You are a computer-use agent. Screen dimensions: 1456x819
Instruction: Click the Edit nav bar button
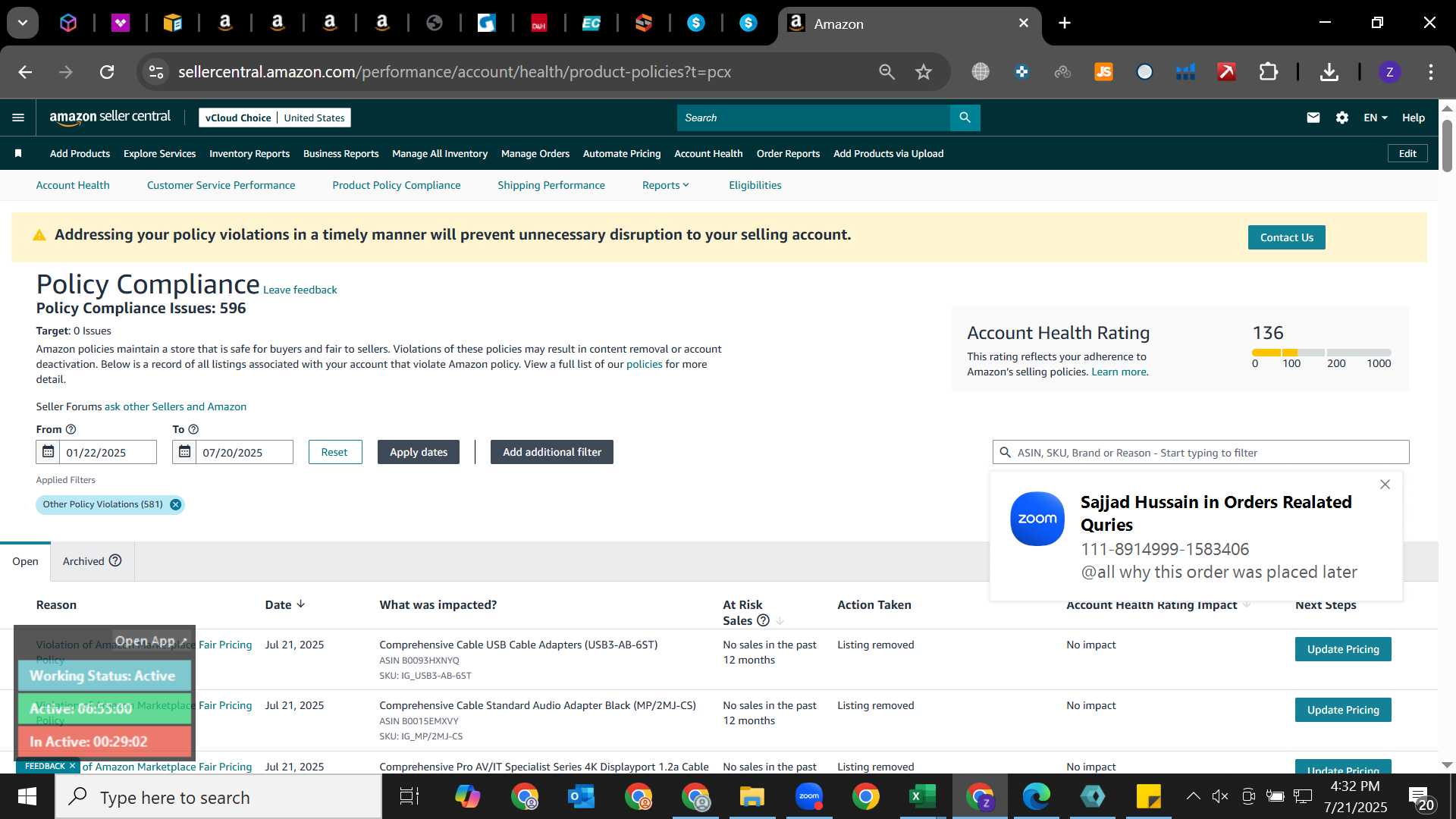(1407, 153)
